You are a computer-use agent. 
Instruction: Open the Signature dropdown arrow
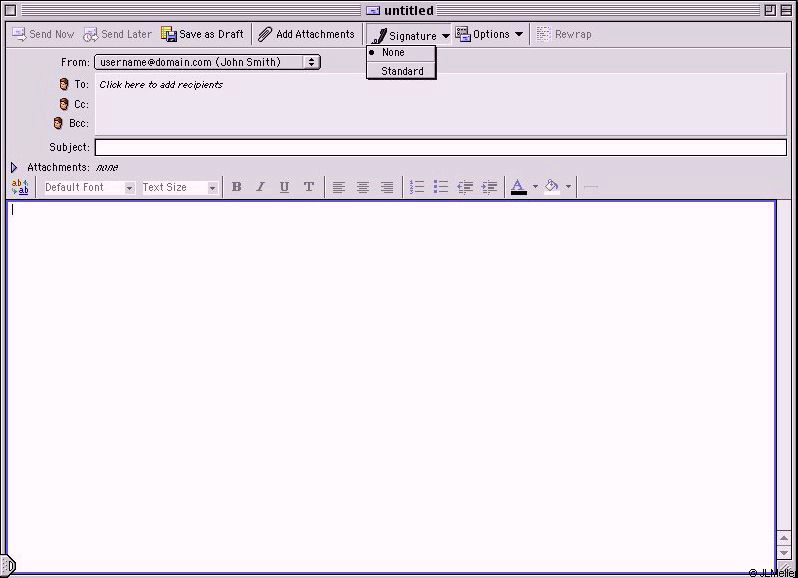445,36
